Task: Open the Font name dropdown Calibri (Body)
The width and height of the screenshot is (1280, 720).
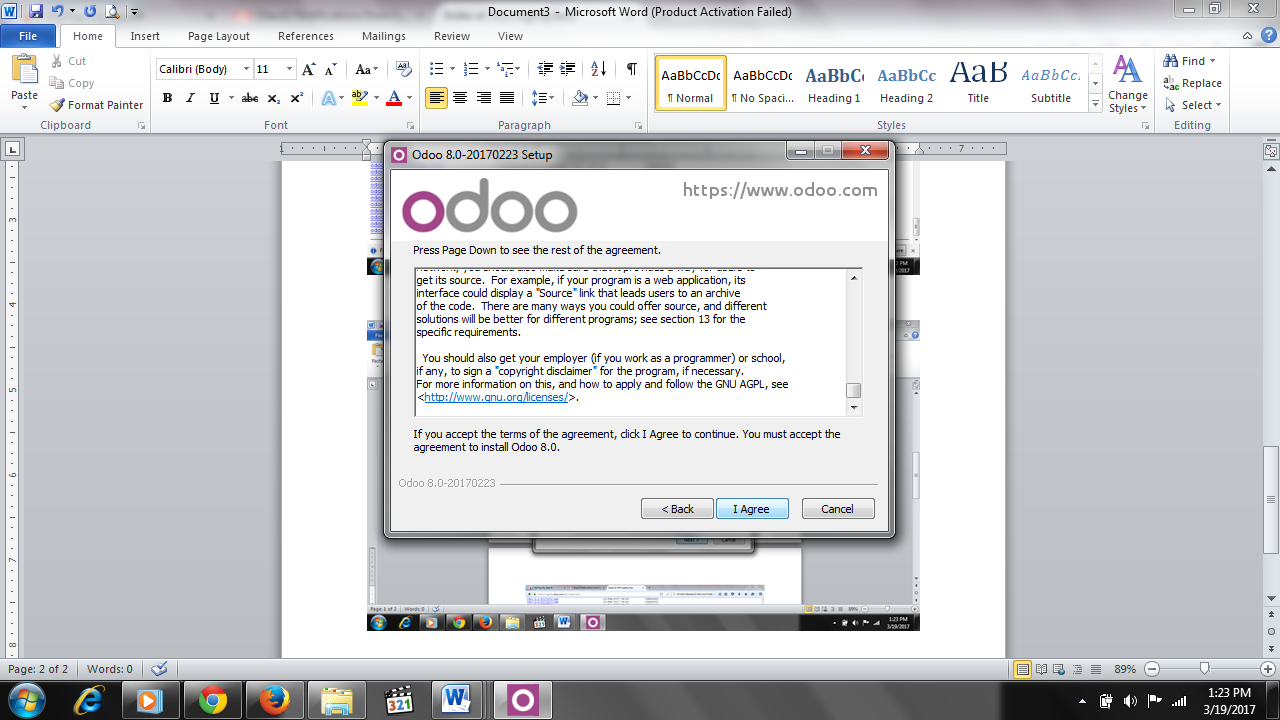Action: [x=246, y=69]
